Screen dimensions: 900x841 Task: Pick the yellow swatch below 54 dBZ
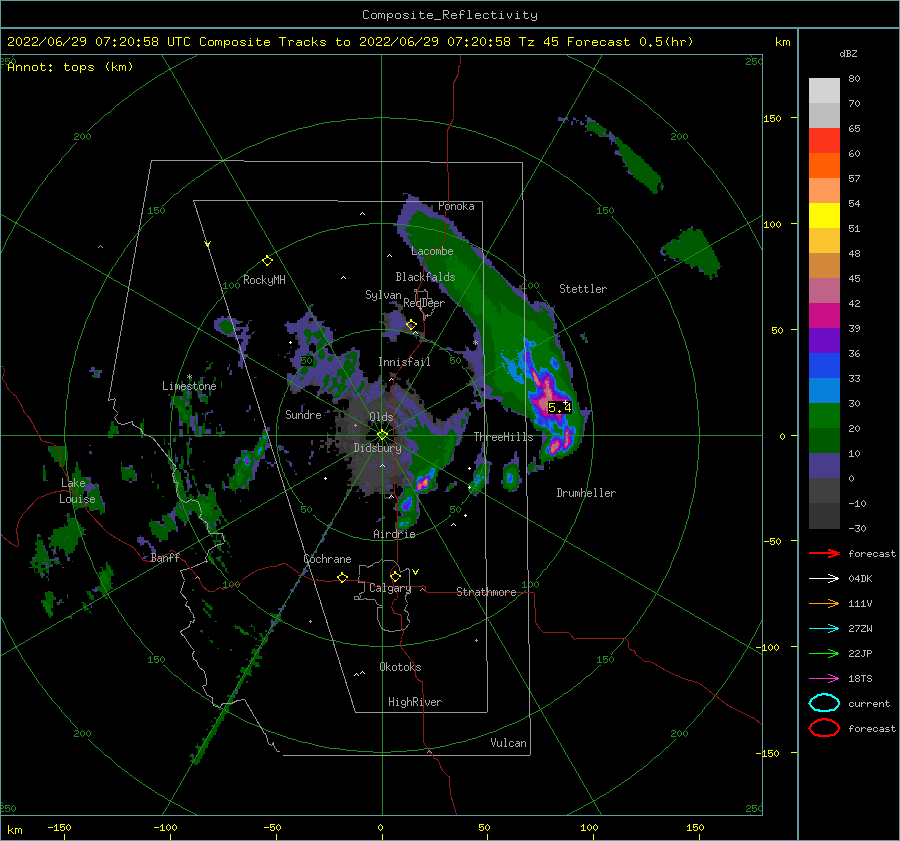pyautogui.click(x=824, y=215)
